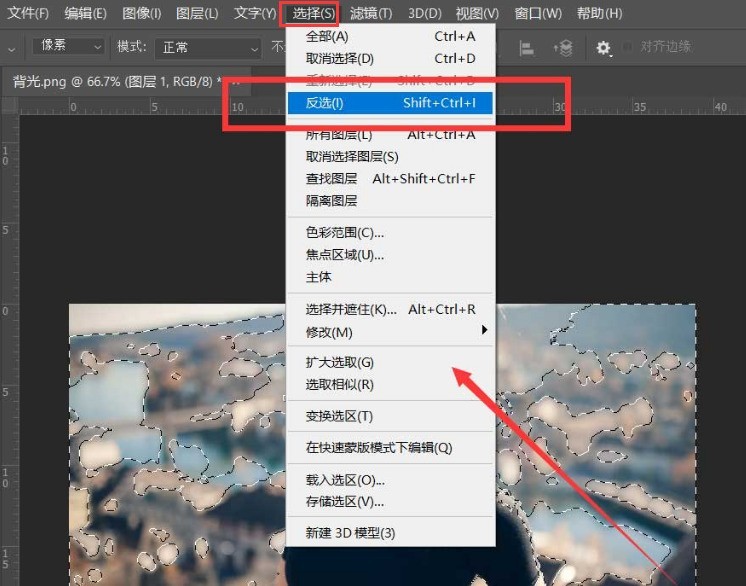The width and height of the screenshot is (746, 586).
Task: Open 选择并遮住(K)... workspace
Action: click(390, 310)
